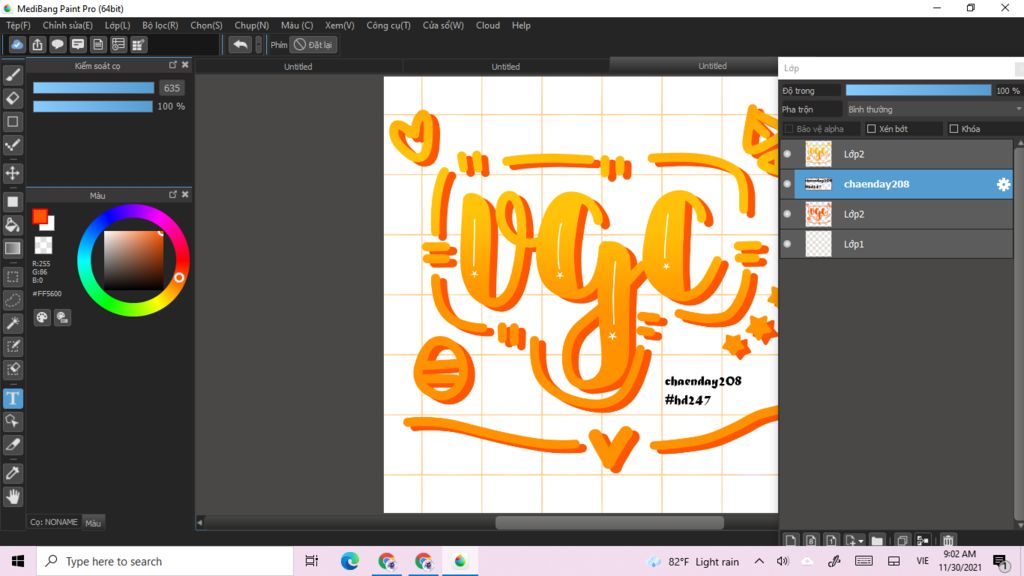Select the Magic Wand tool
Screen dimensions: 1024x576
(x=13, y=323)
